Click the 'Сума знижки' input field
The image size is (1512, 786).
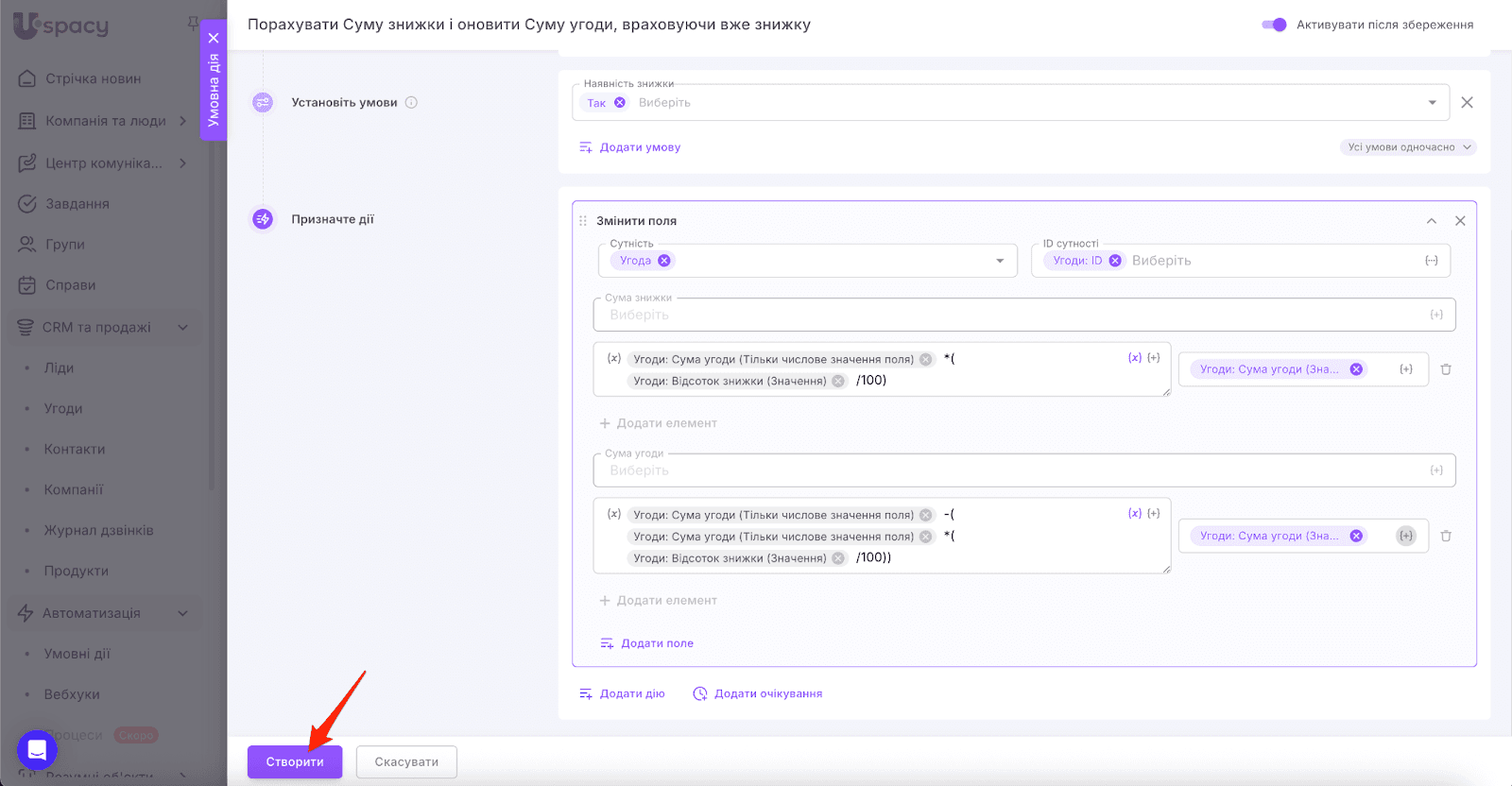tap(1011, 315)
